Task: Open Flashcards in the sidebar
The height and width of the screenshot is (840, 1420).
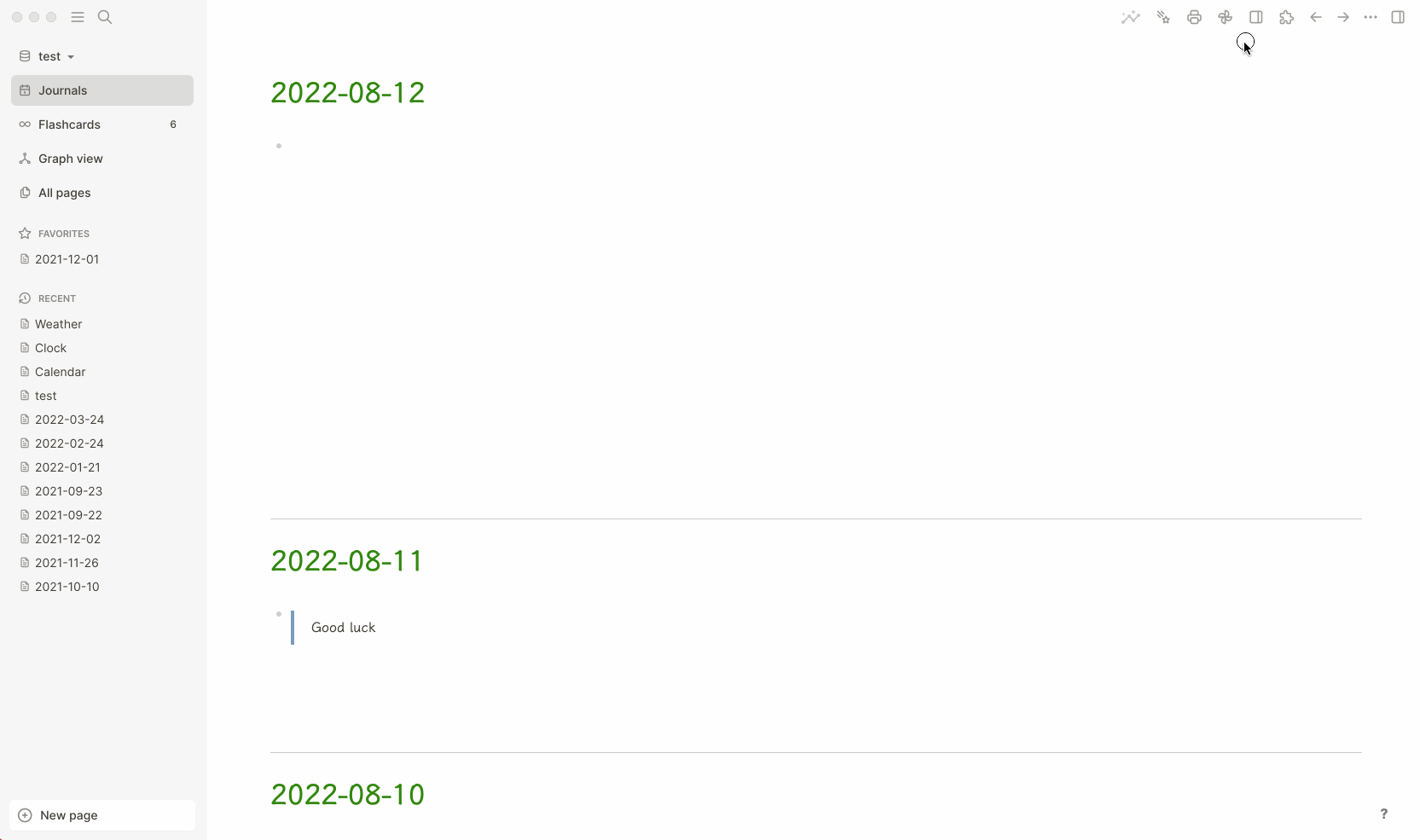Action: (x=102, y=125)
